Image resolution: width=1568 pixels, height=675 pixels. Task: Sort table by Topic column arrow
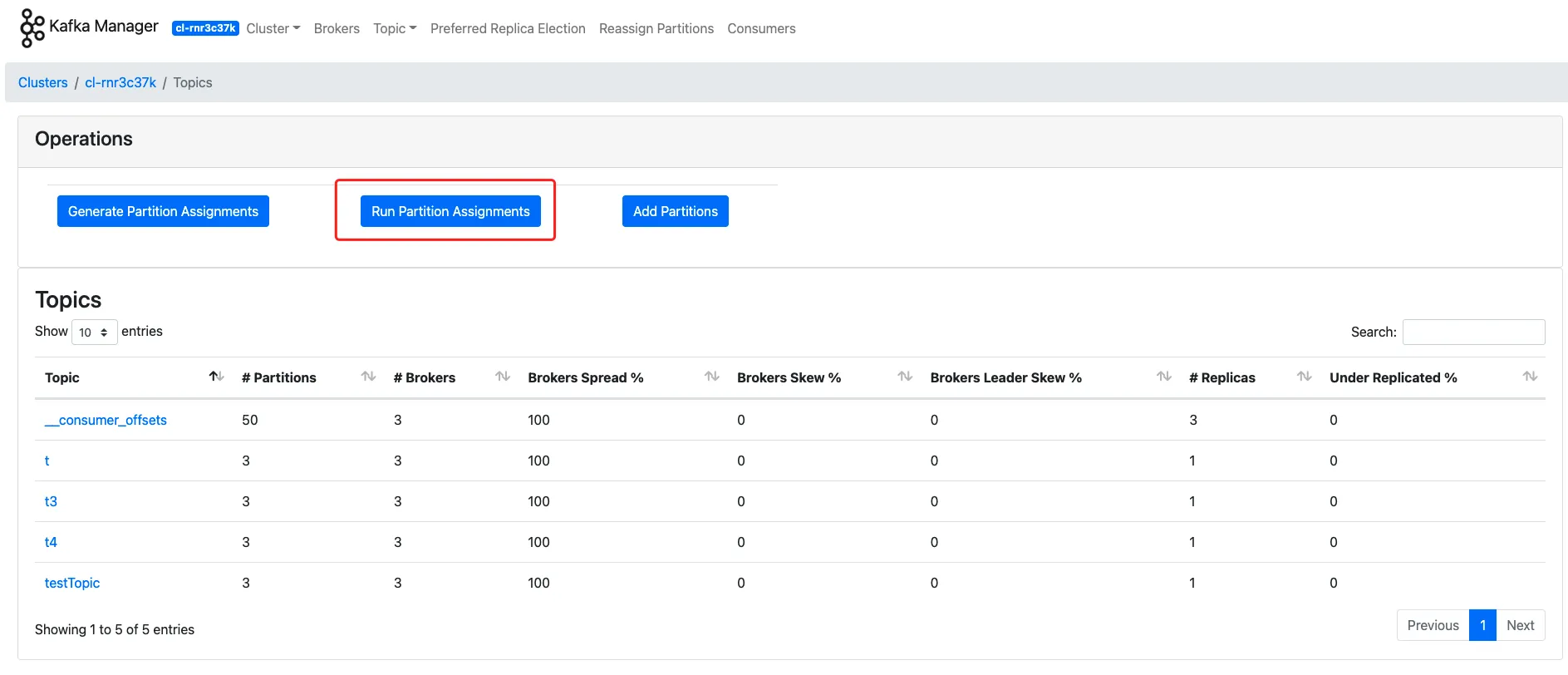click(216, 377)
